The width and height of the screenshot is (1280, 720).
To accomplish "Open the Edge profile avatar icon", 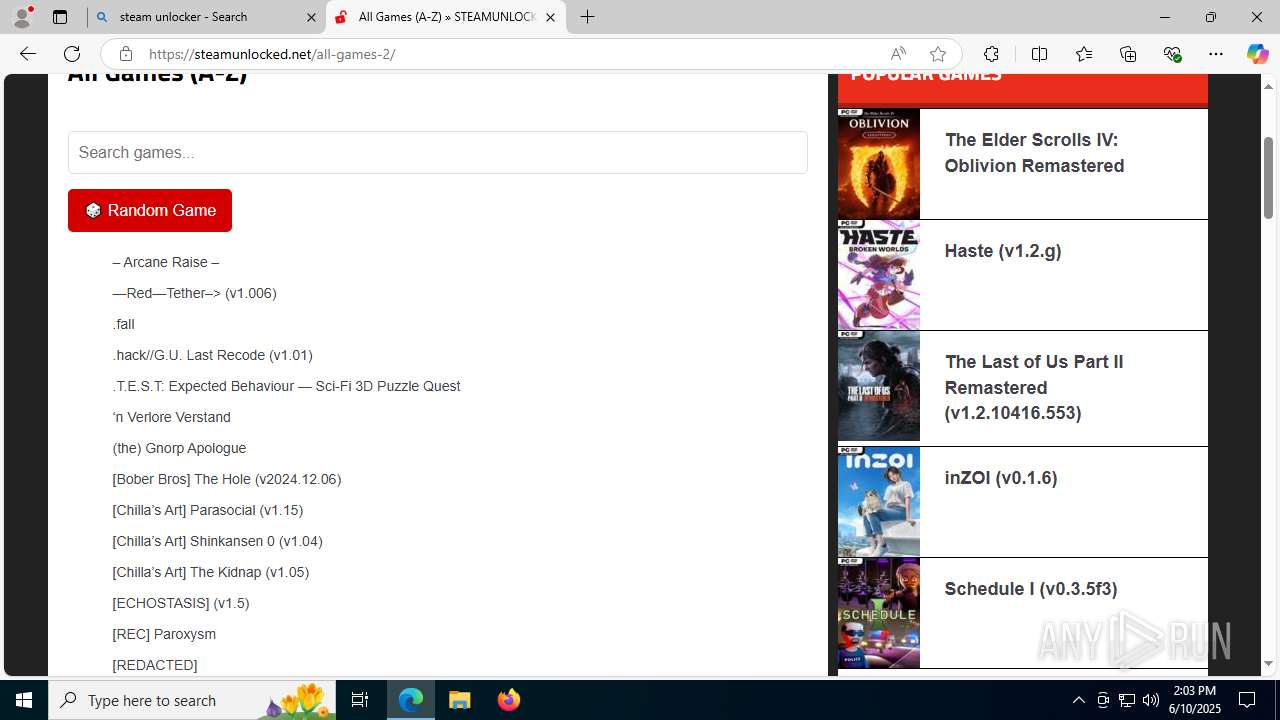I will [x=22, y=17].
